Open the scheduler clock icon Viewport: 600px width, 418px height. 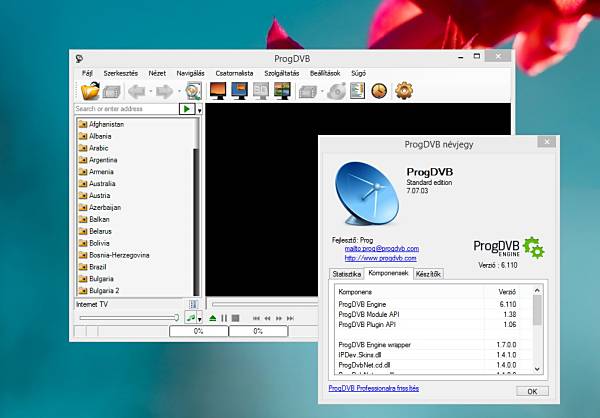point(379,91)
